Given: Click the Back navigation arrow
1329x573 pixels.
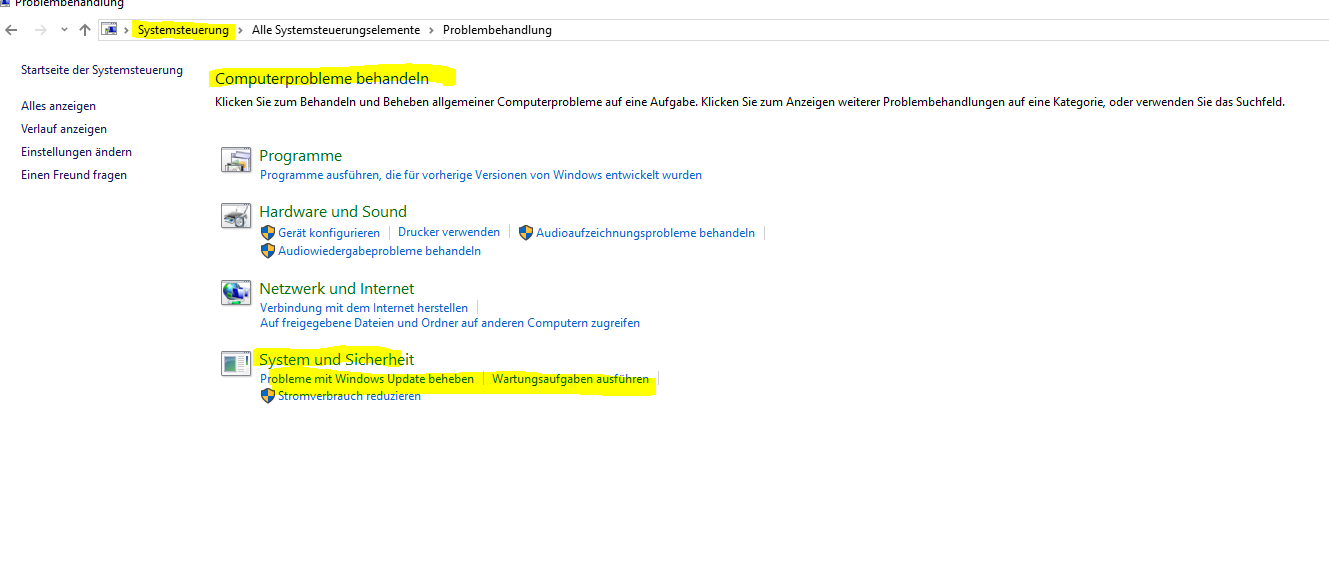Looking at the screenshot, I should [11, 30].
